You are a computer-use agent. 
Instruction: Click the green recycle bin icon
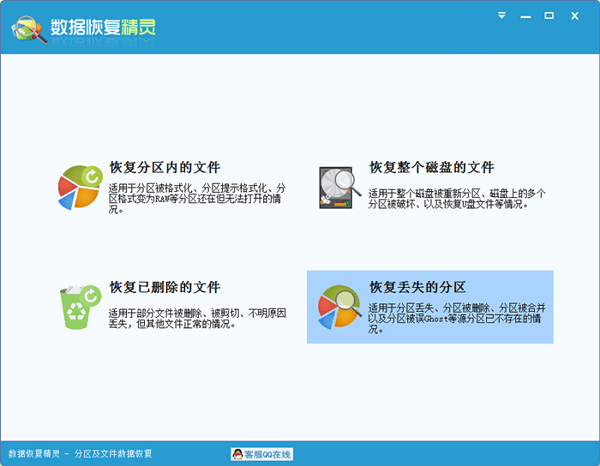pos(80,308)
